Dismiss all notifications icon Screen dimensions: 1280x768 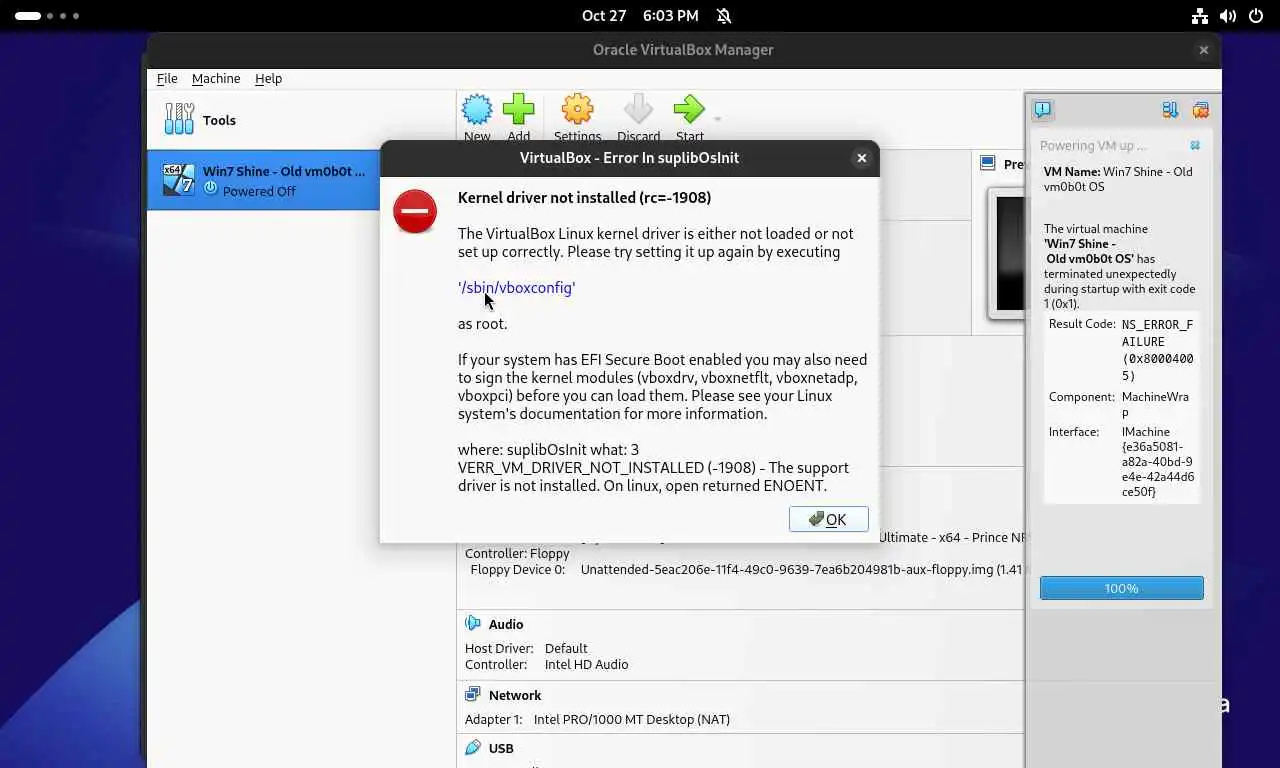point(1200,110)
